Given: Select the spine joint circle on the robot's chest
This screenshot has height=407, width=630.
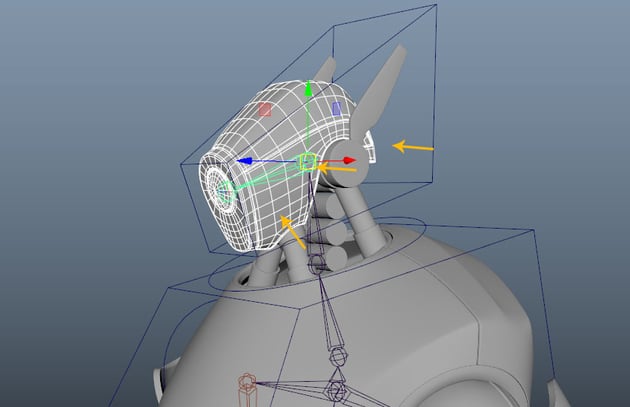Looking at the screenshot, I should pyautogui.click(x=337, y=356).
